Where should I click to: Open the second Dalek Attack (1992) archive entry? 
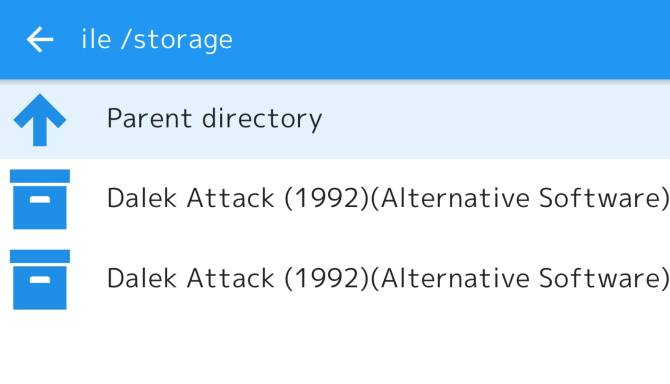335,279
